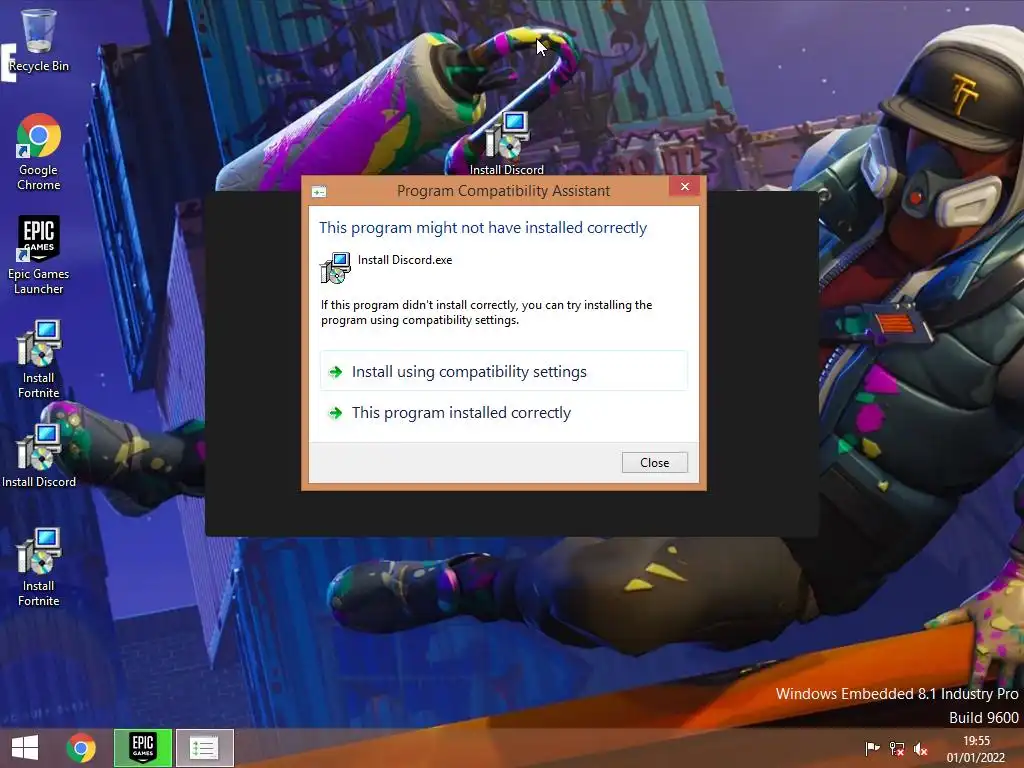Choose Install using compatibility settings

504,372
